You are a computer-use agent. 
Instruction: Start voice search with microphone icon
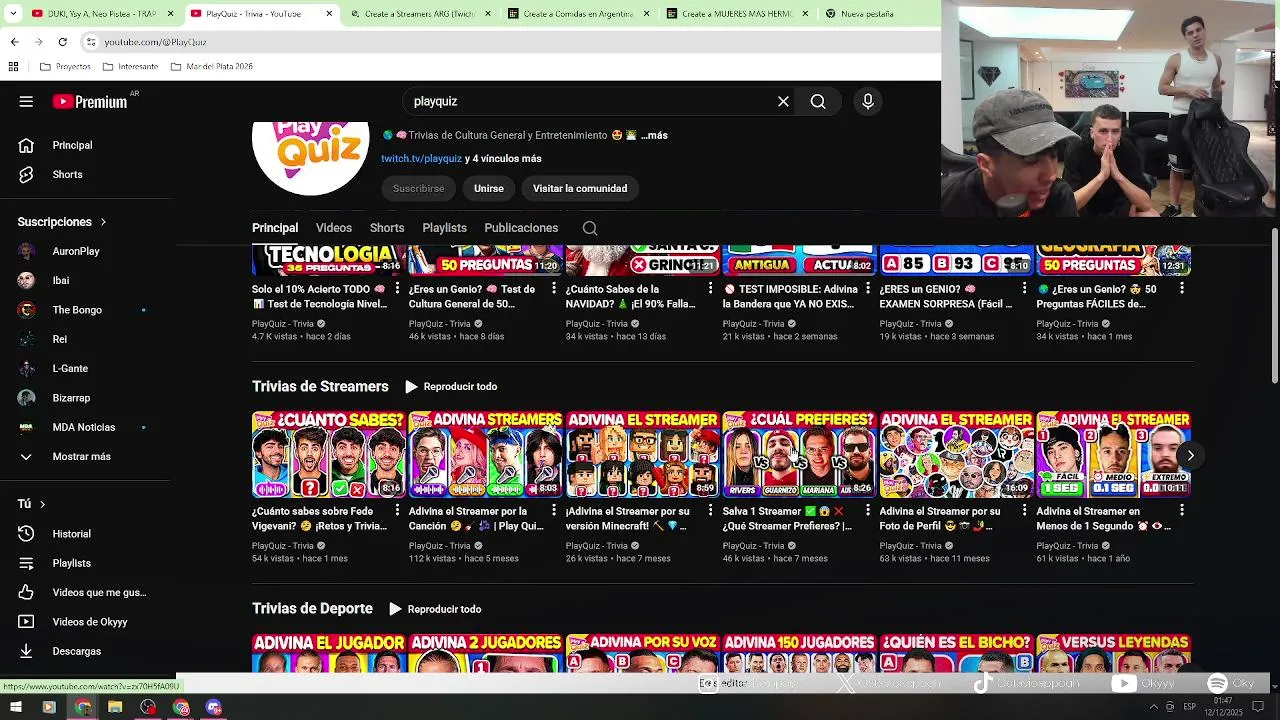click(868, 101)
